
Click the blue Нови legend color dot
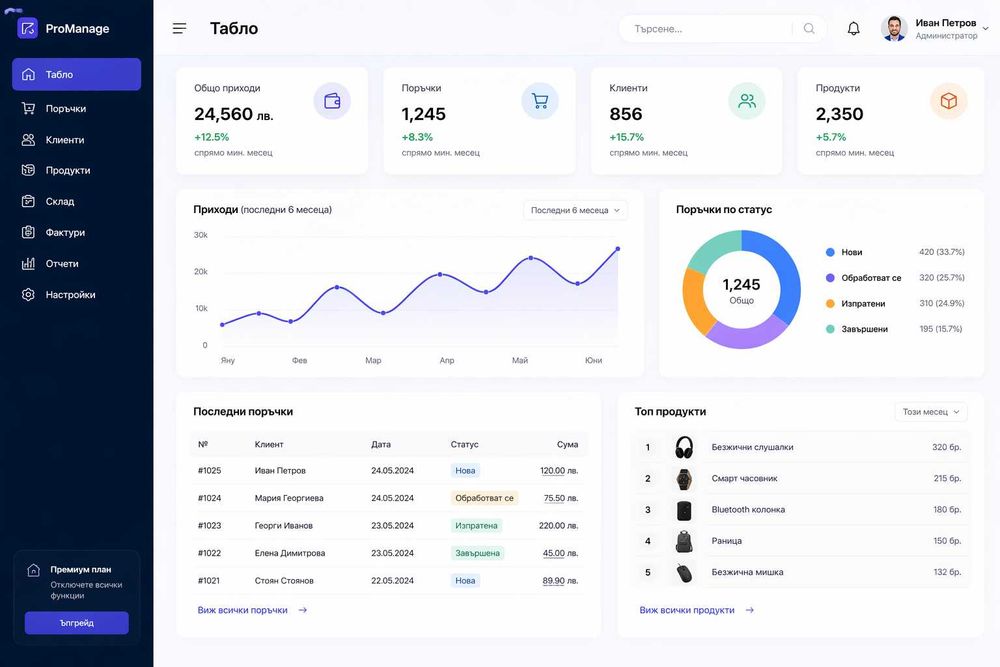click(x=830, y=252)
